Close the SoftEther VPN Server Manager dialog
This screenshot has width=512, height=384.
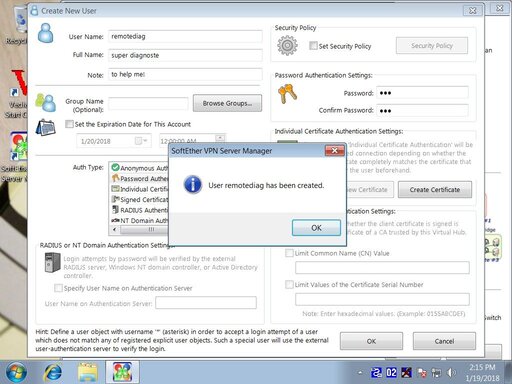(334, 150)
